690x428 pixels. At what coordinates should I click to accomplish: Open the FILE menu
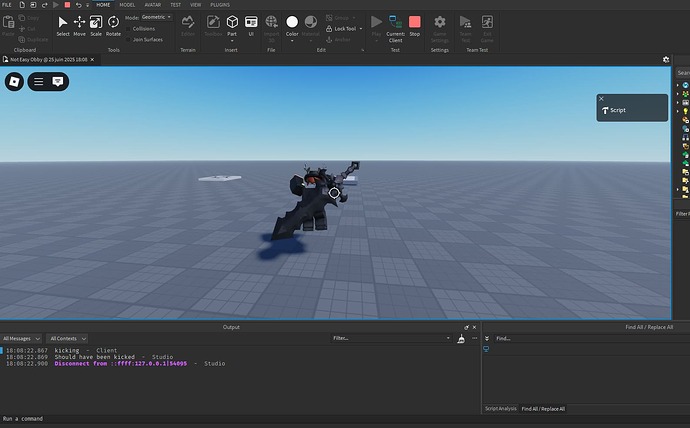[7, 5]
